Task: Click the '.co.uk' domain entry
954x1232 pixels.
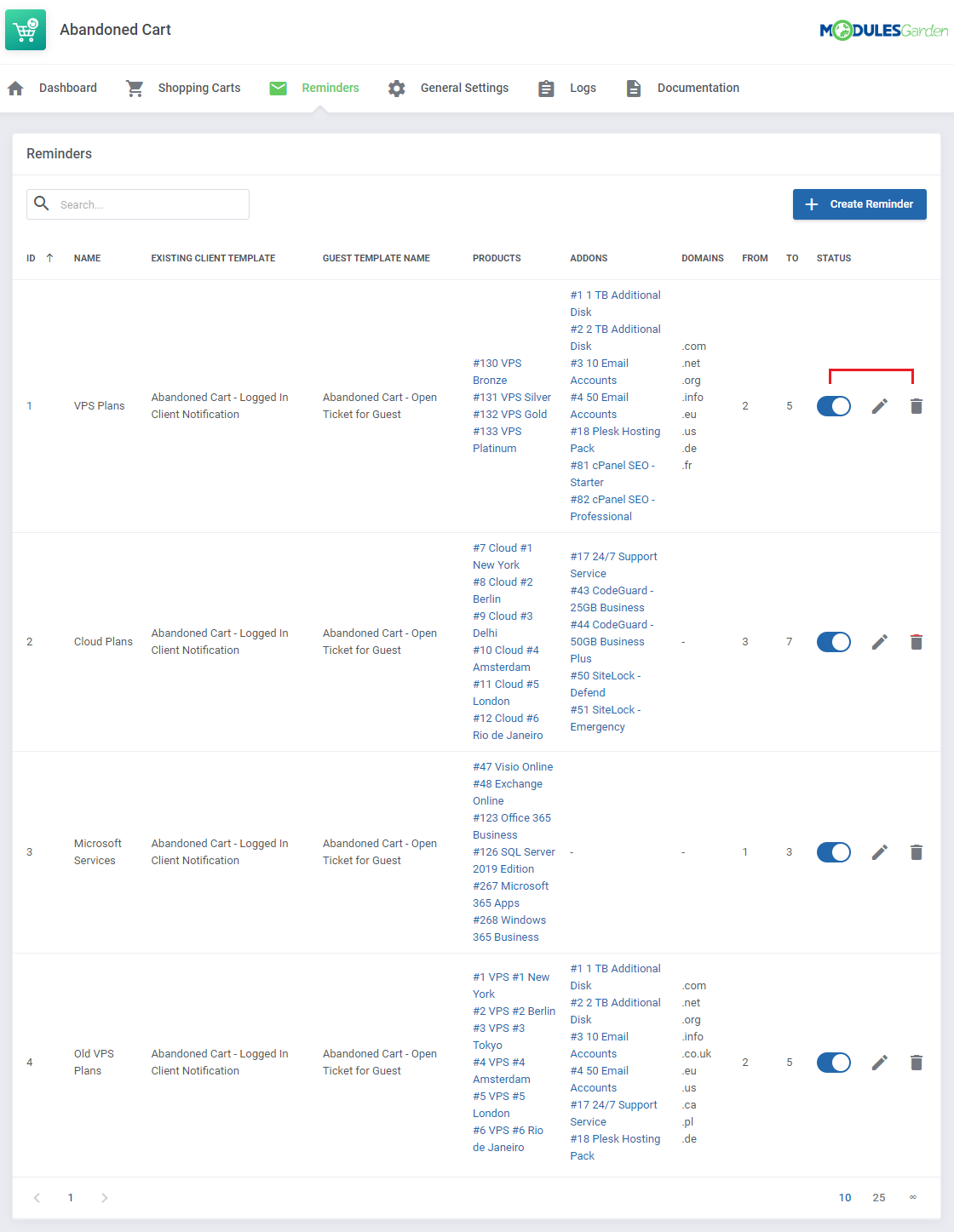Action: click(697, 1054)
